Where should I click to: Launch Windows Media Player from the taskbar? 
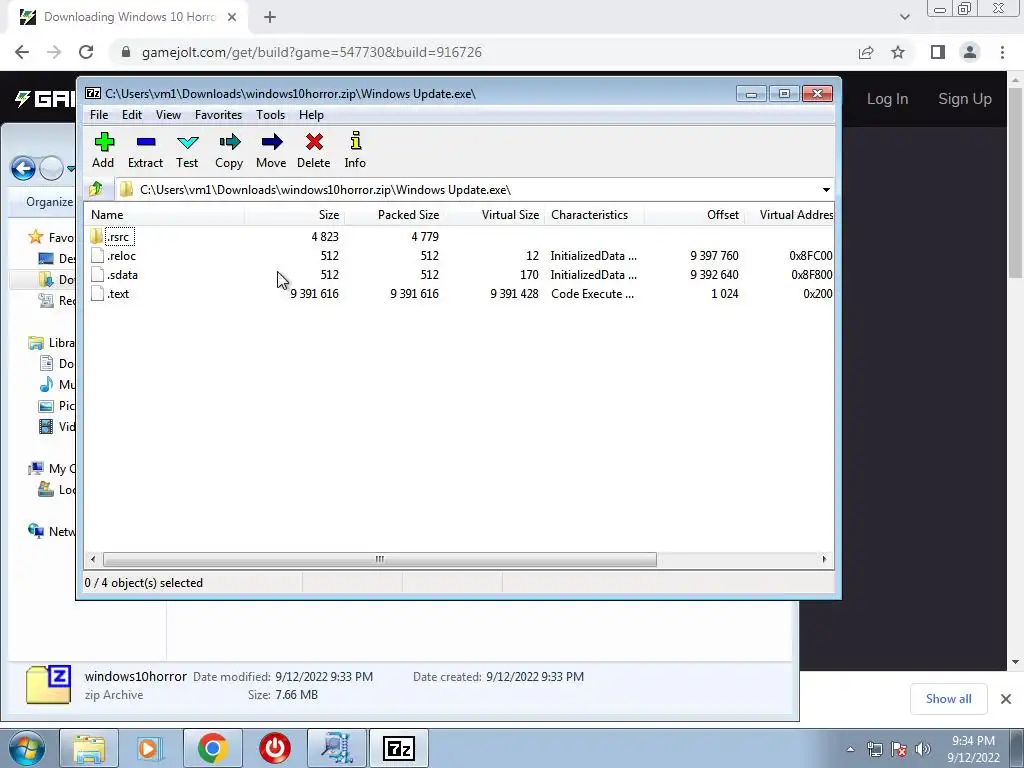pos(150,748)
